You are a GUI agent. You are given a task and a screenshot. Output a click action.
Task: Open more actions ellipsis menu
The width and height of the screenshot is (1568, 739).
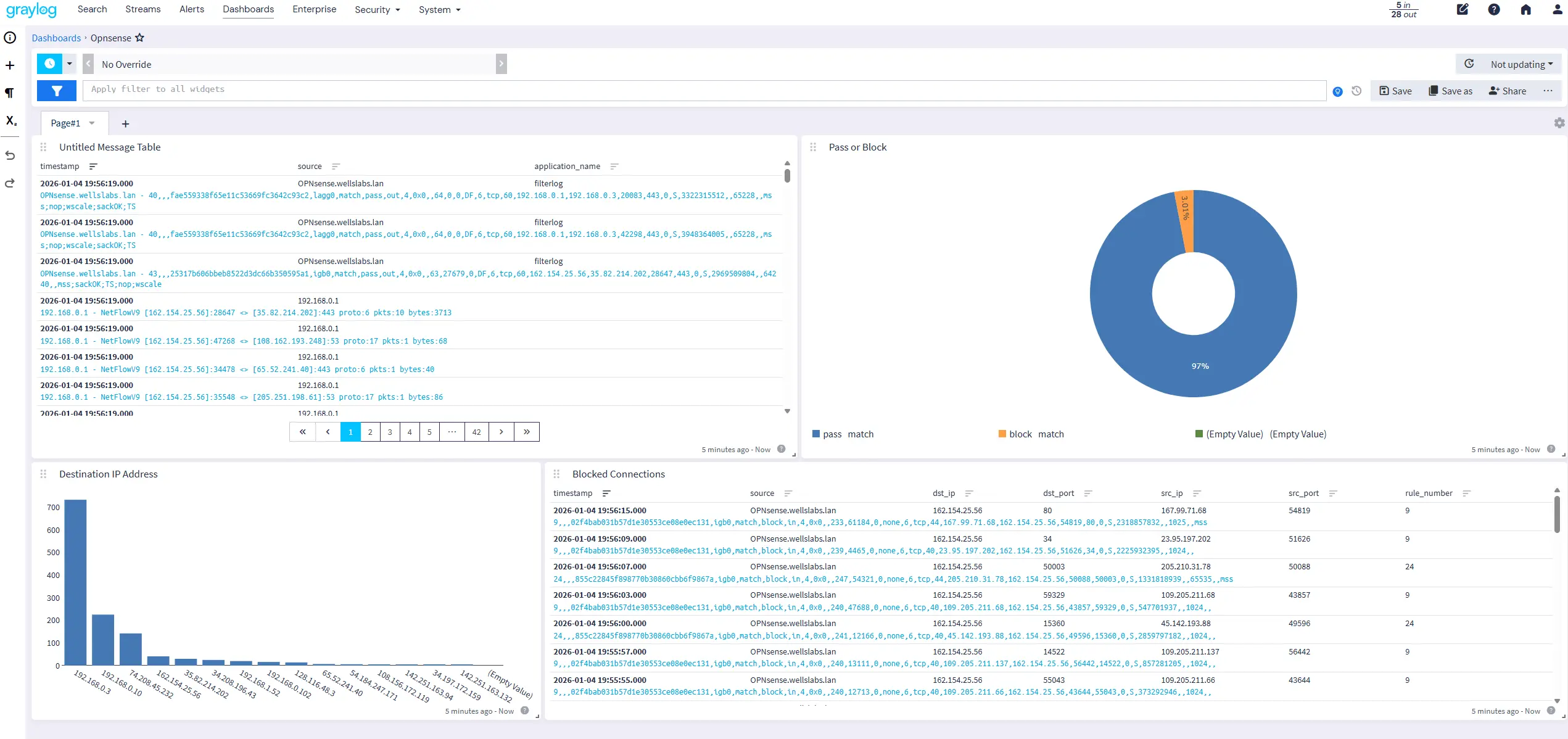coord(1548,91)
